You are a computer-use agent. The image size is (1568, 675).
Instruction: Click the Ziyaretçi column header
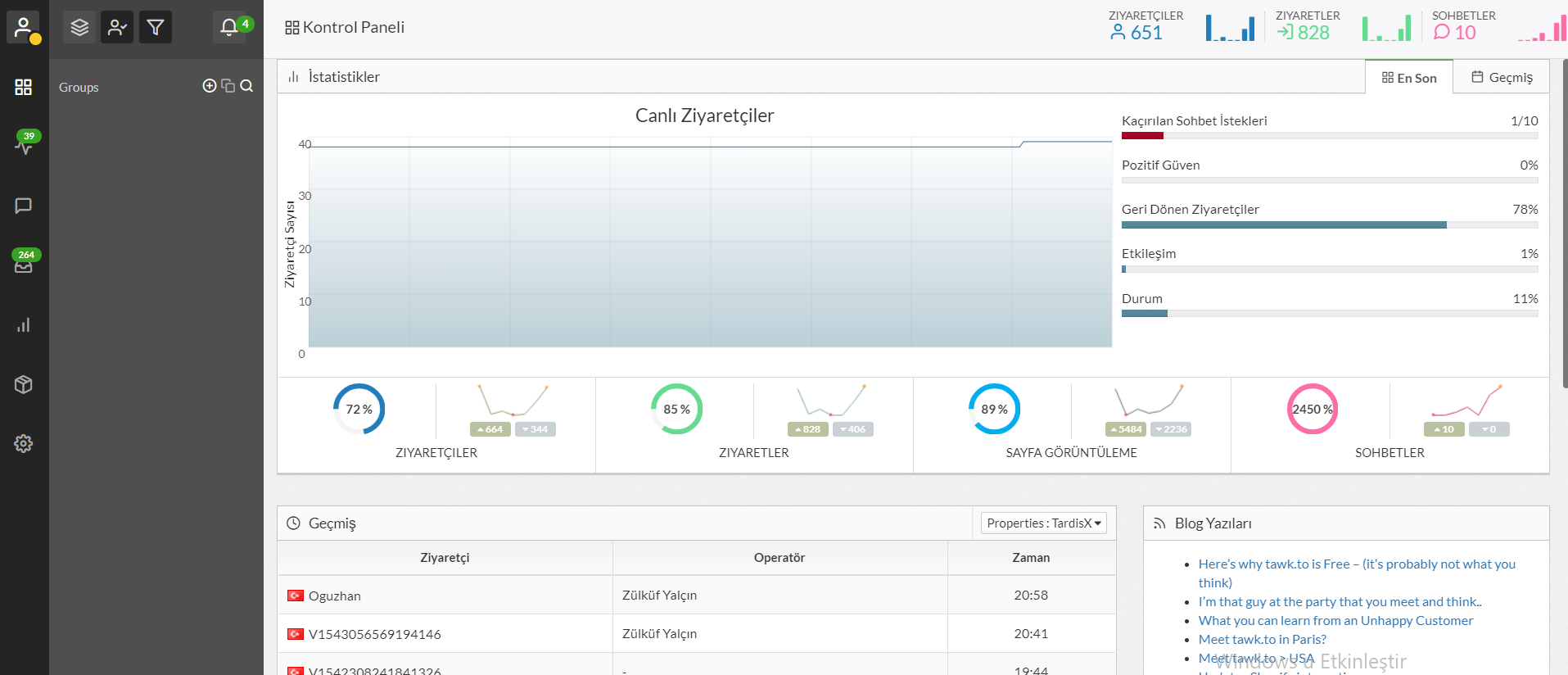(445, 557)
